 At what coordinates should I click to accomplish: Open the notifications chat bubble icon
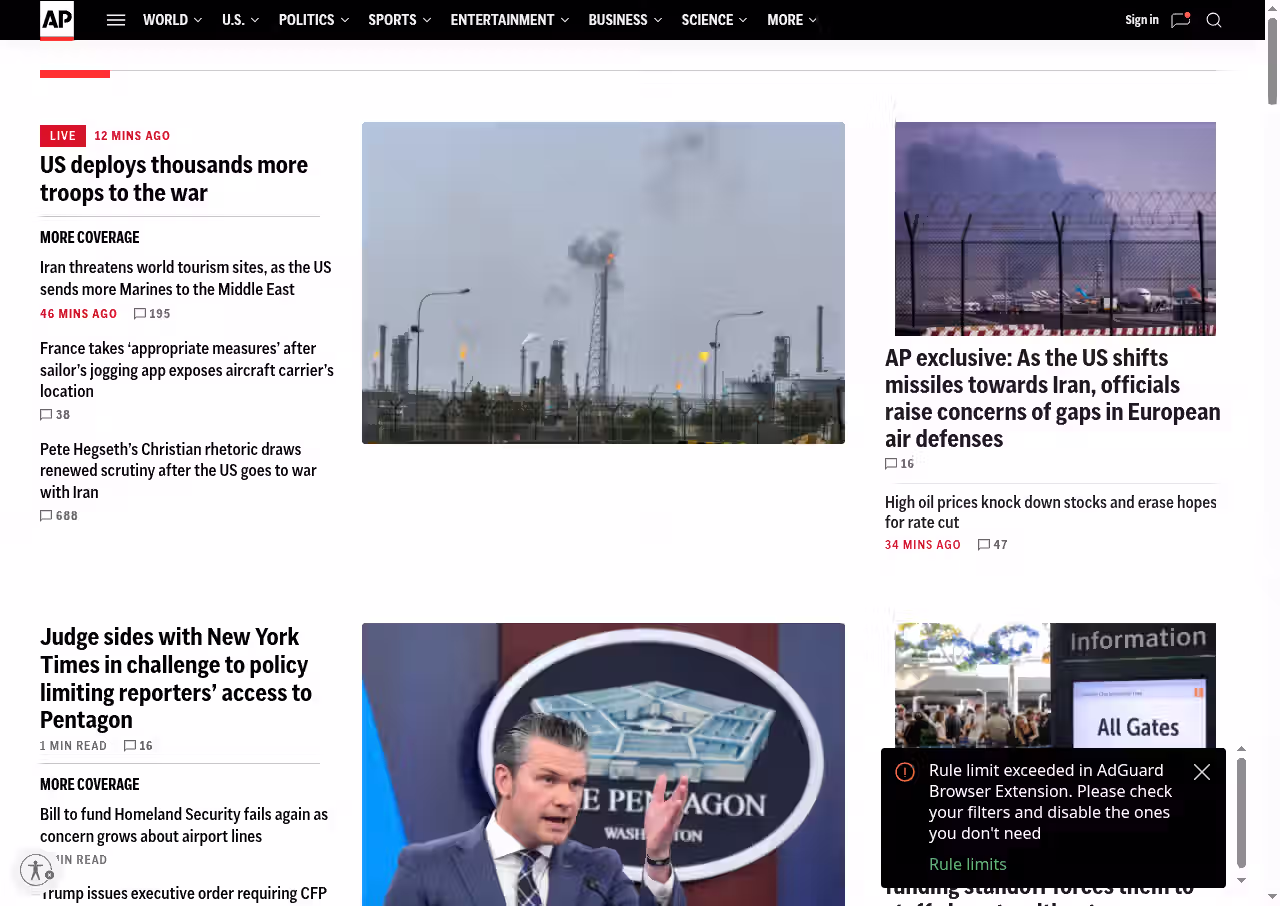(x=1180, y=20)
